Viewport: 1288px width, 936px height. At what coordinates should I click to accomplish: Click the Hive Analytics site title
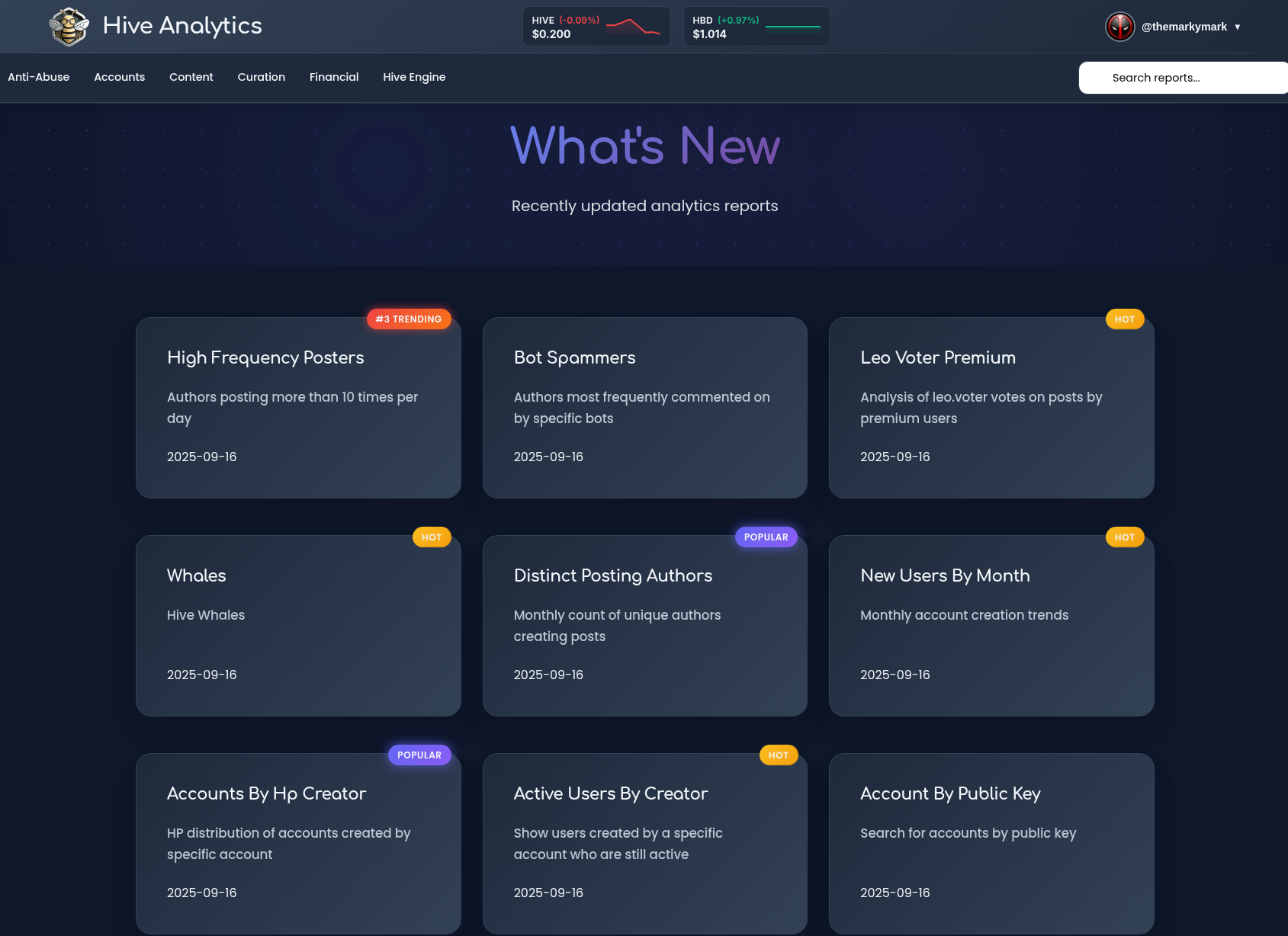(182, 26)
